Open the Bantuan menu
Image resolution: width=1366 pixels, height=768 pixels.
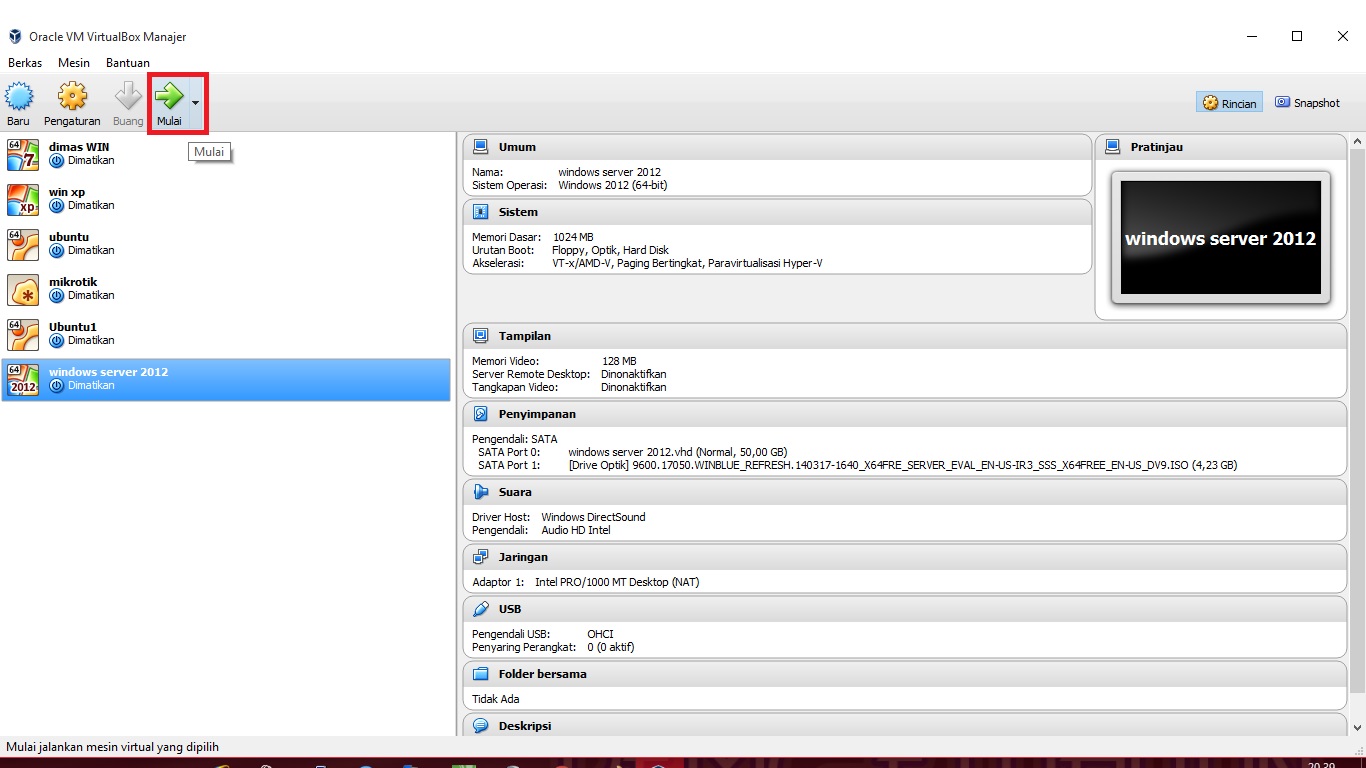128,63
